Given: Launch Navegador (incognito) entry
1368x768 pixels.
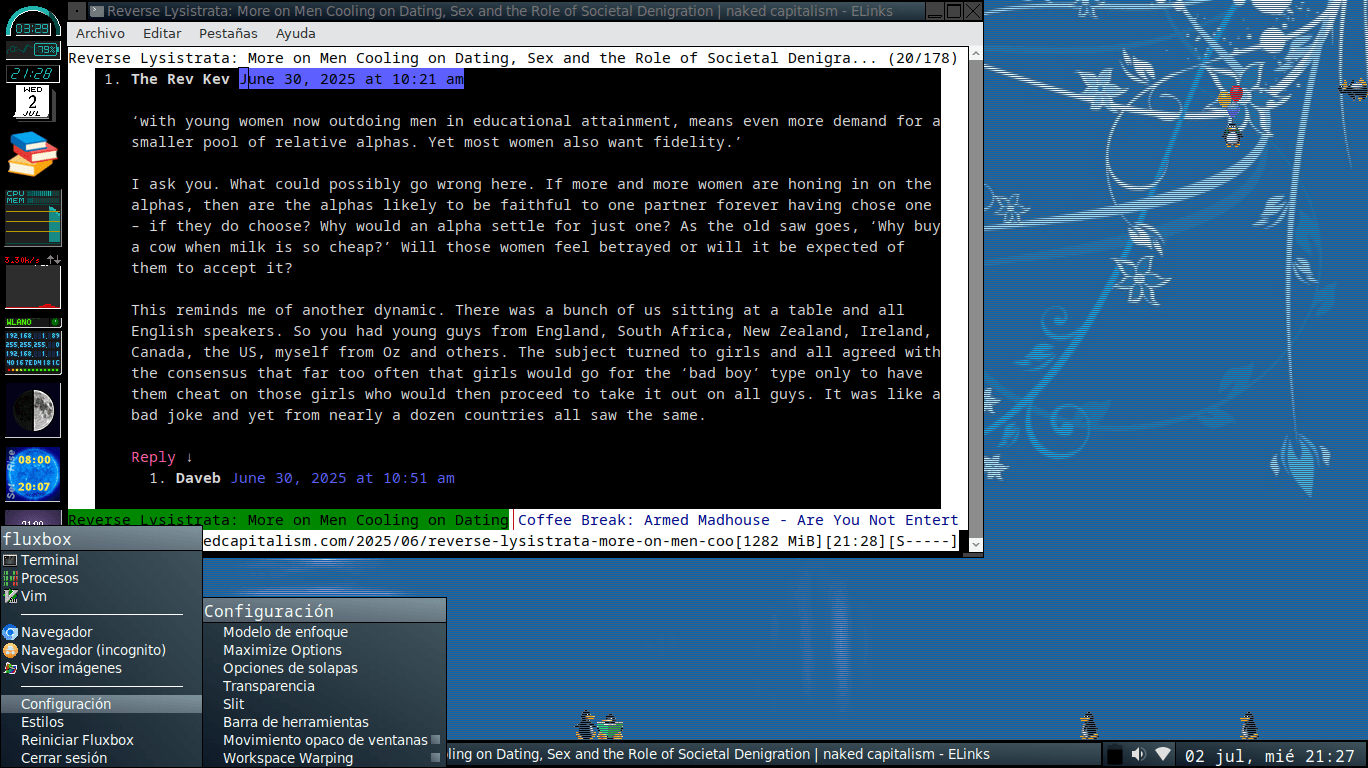Looking at the screenshot, I should 101,650.
